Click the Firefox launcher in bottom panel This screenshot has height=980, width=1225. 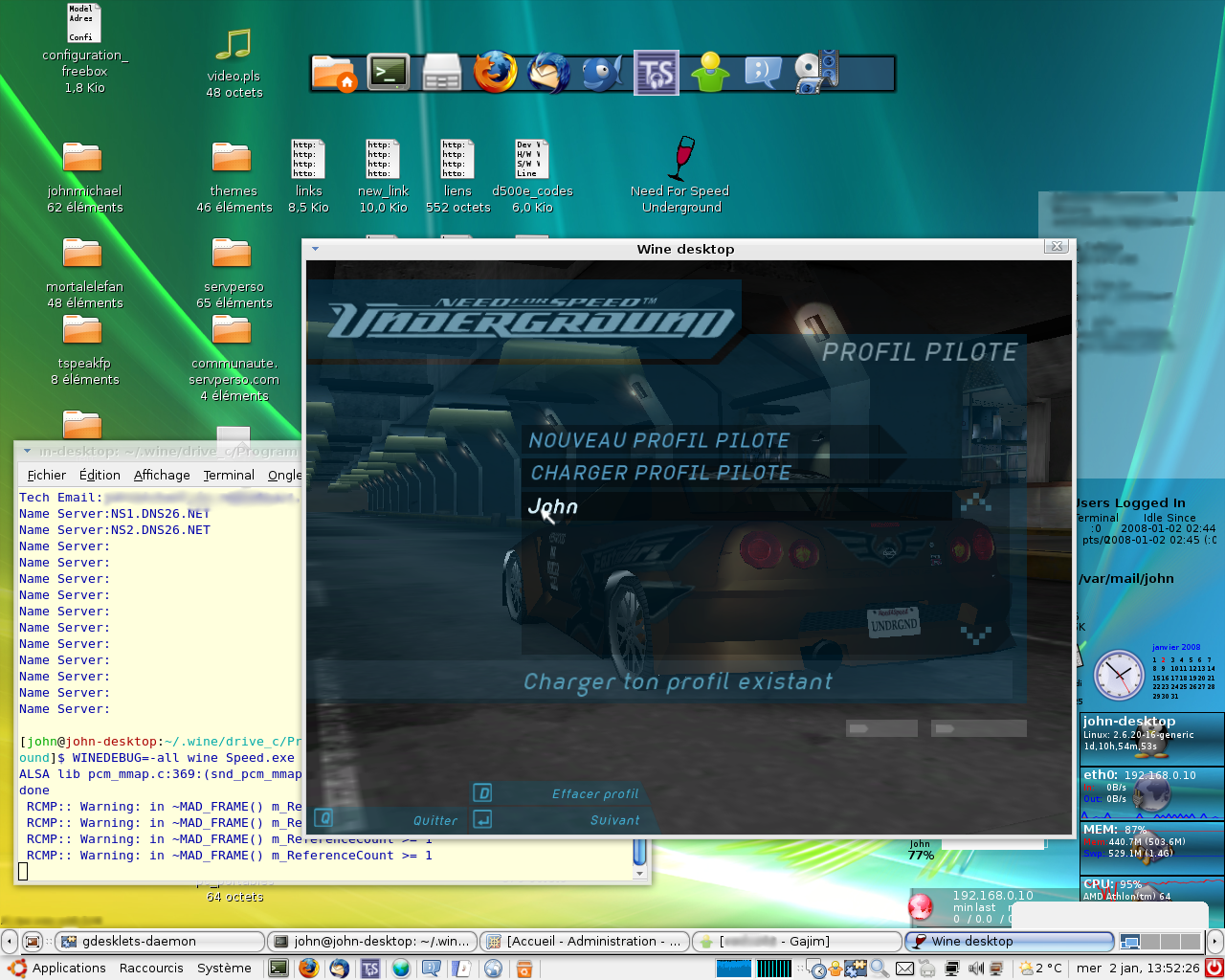click(x=308, y=969)
